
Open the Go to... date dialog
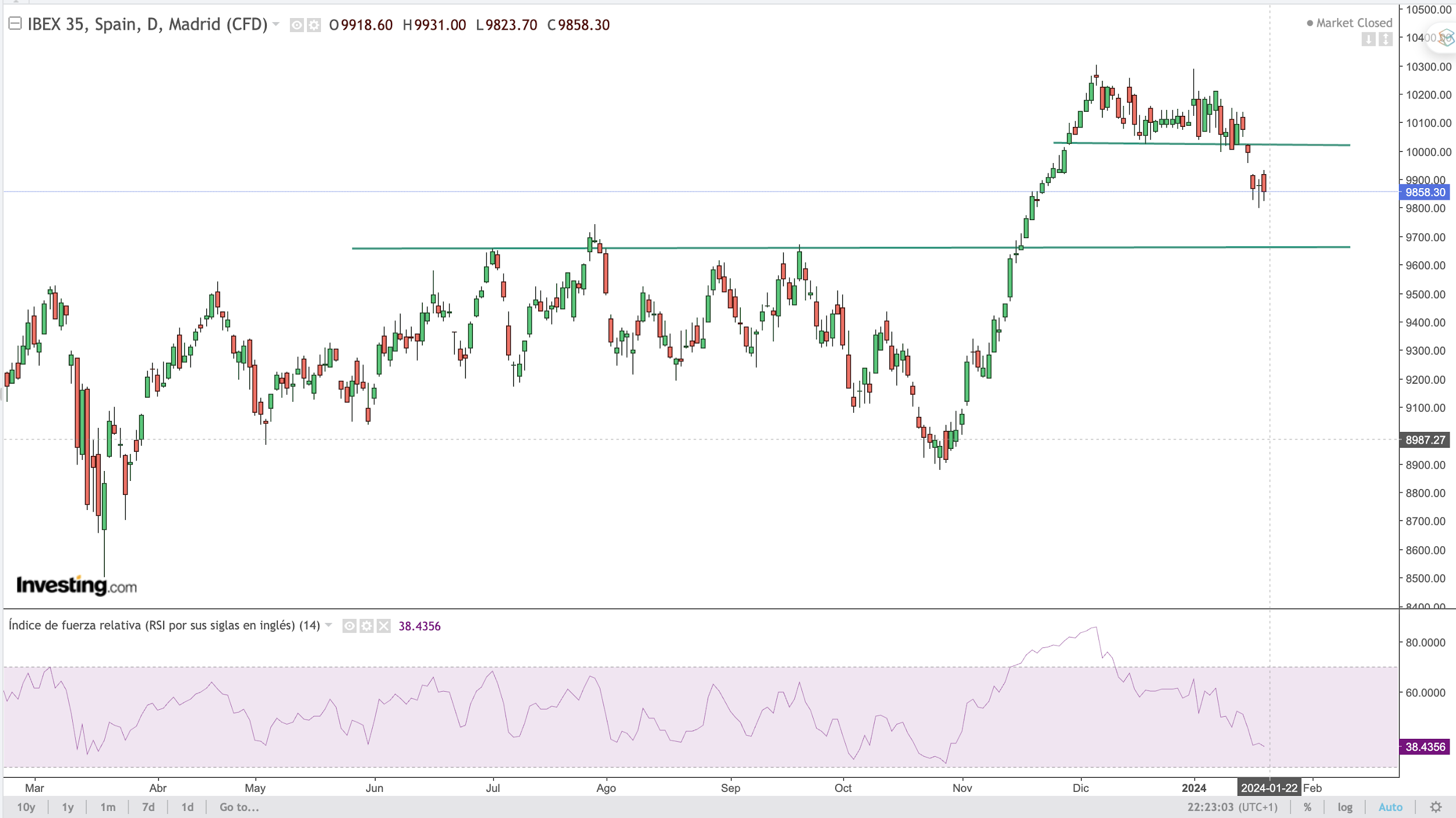click(x=239, y=807)
